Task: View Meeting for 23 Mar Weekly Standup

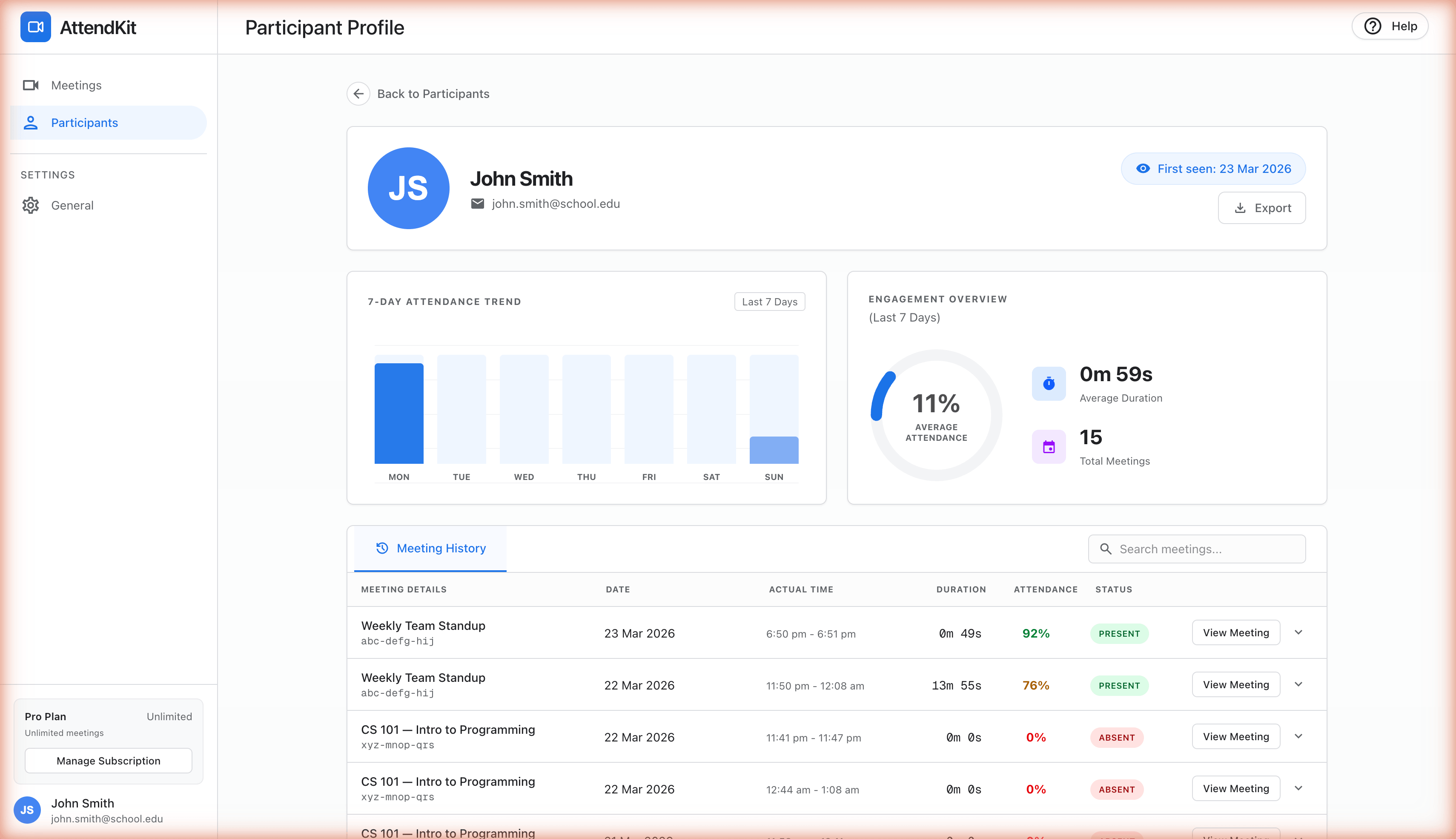Action: point(1236,633)
